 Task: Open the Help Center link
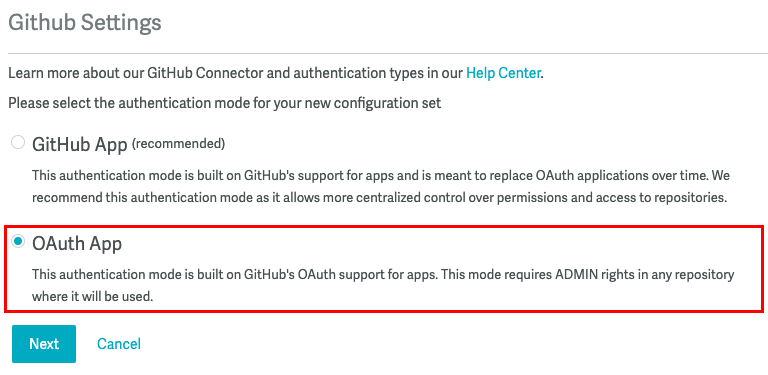tap(503, 73)
